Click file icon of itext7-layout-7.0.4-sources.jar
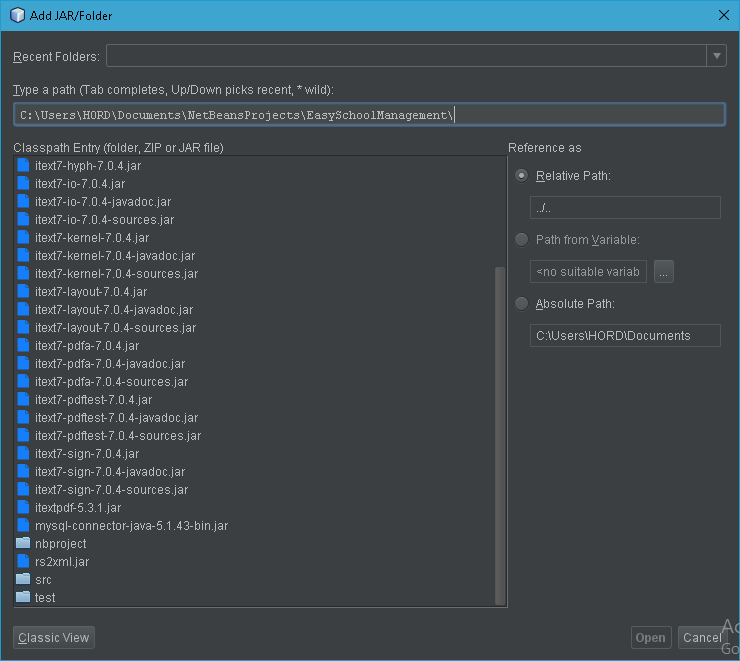Viewport: 740px width, 661px height. 23,327
